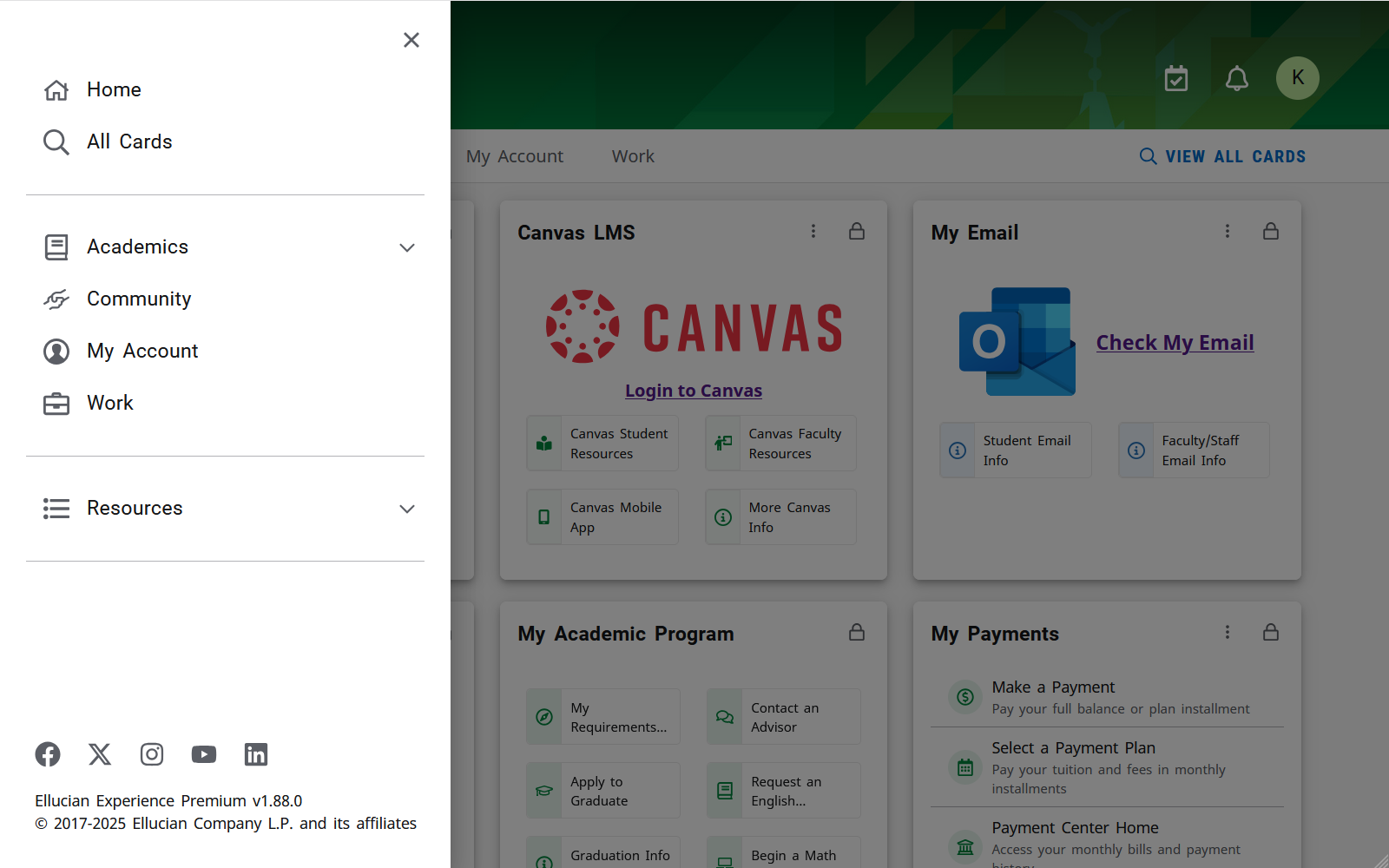This screenshot has height=868, width=1389.
Task: Click the Outlook logo in My Email
Action: point(1017,341)
